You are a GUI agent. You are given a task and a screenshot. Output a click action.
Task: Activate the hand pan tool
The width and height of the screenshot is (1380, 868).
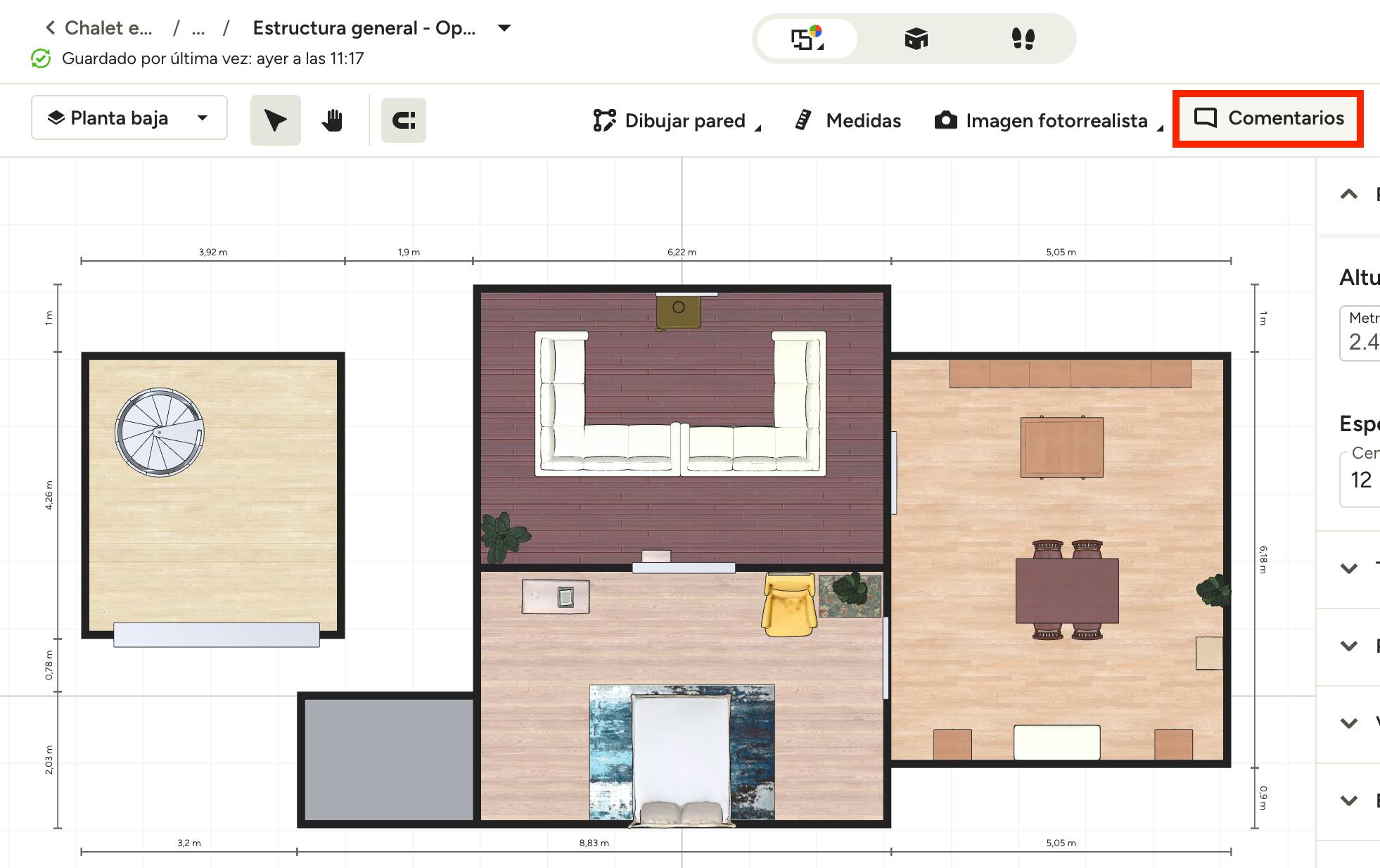(x=332, y=120)
